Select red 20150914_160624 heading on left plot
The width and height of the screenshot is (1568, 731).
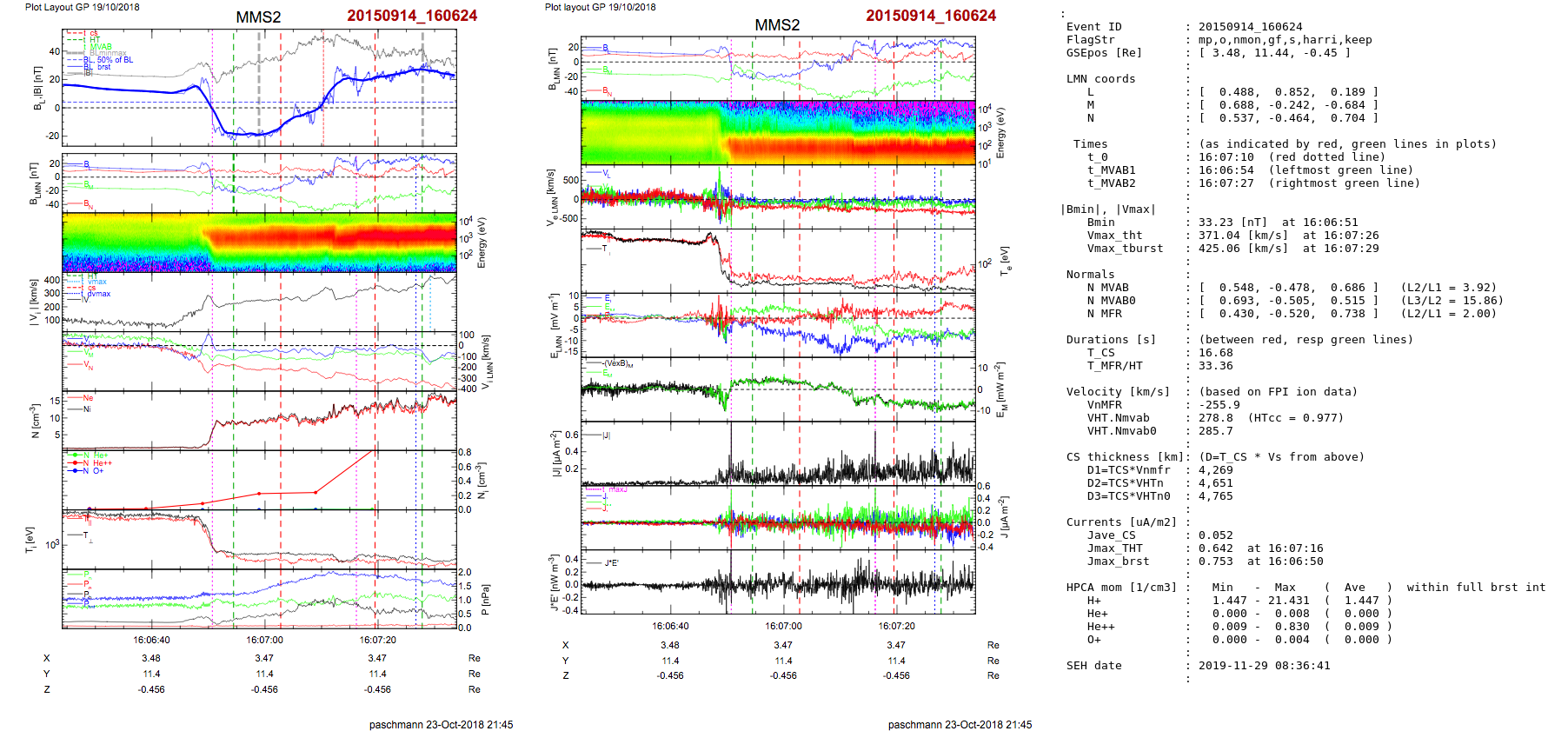[412, 16]
